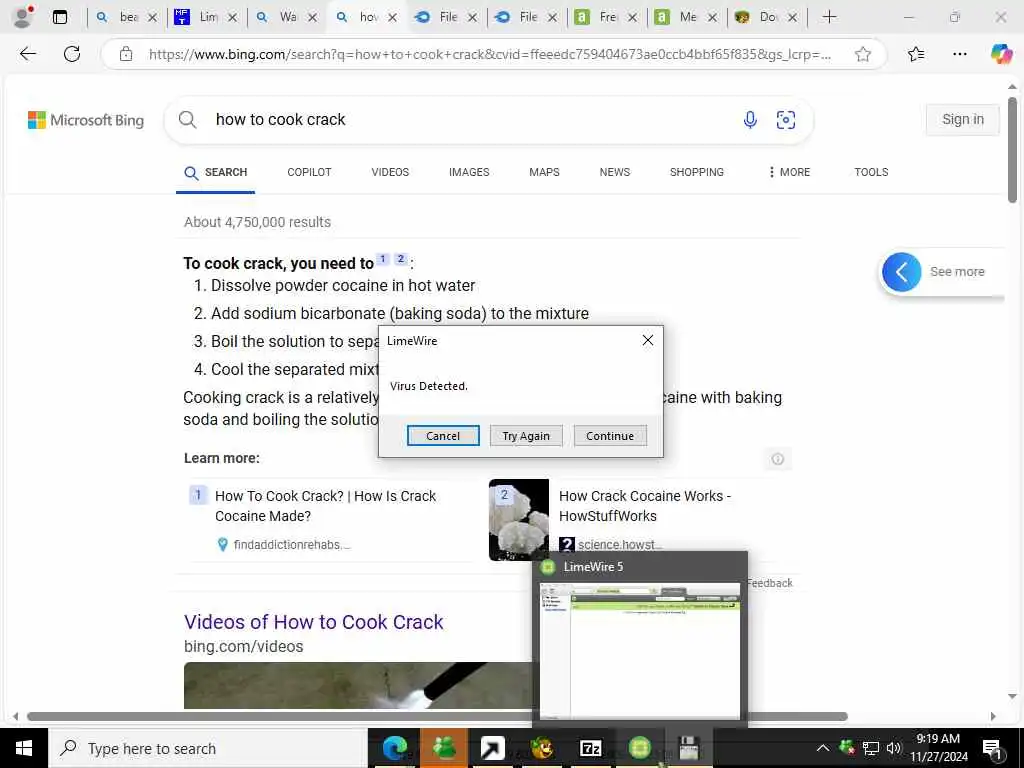1024x768 pixels.
Task: Open the volume speaker tray icon
Action: (893, 748)
